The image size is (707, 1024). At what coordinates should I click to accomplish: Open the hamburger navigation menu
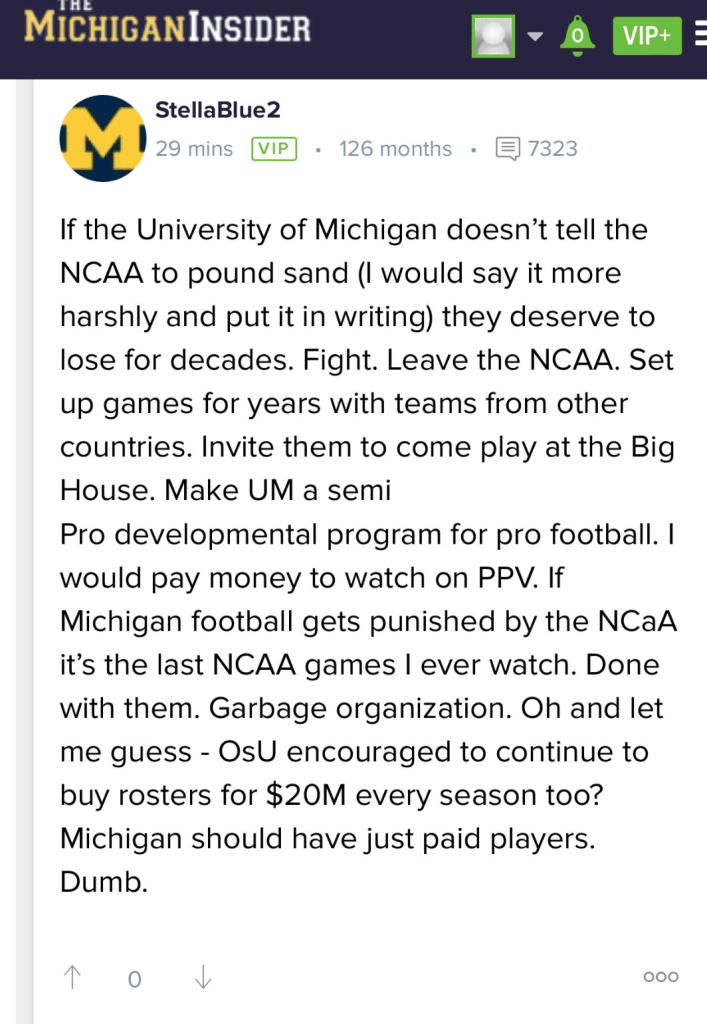coord(699,36)
